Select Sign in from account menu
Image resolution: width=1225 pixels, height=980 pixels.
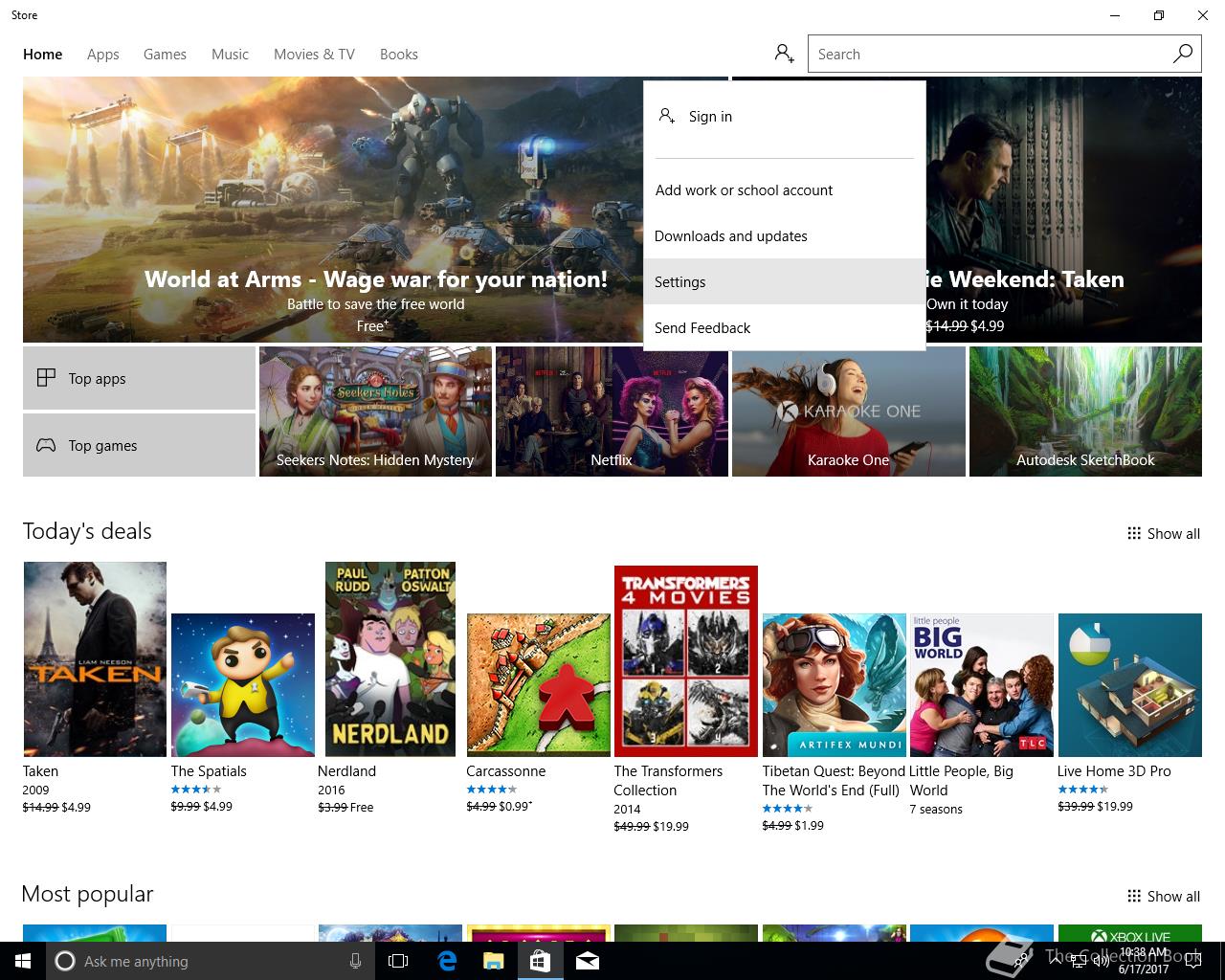pyautogui.click(x=785, y=117)
